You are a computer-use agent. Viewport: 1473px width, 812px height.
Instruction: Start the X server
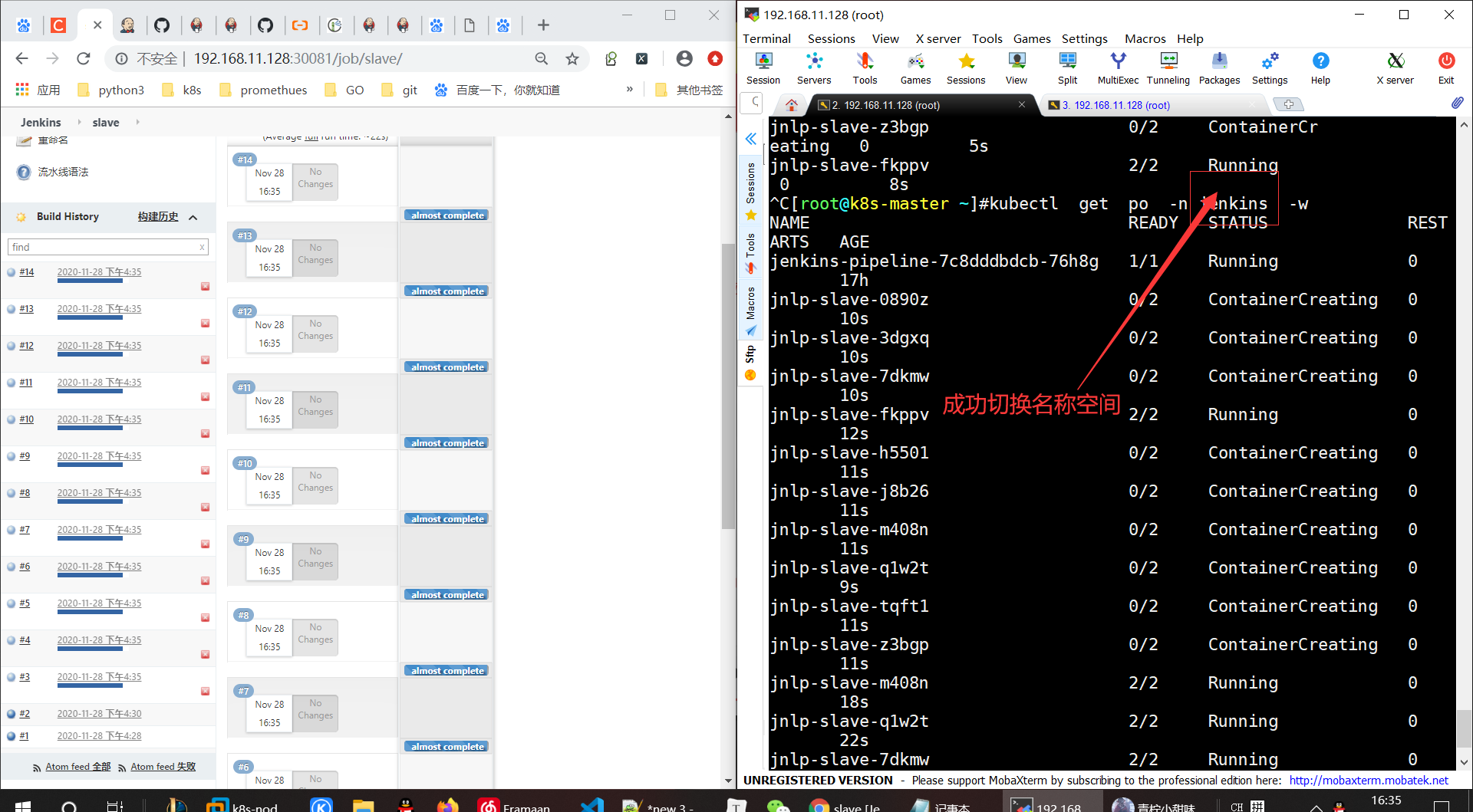[1394, 67]
